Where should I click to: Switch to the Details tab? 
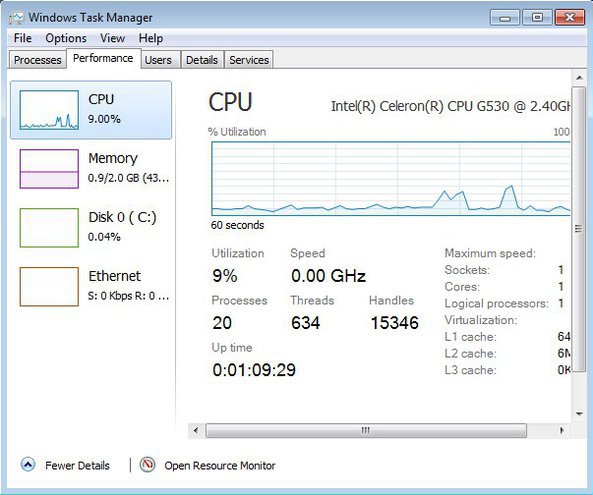[202, 60]
